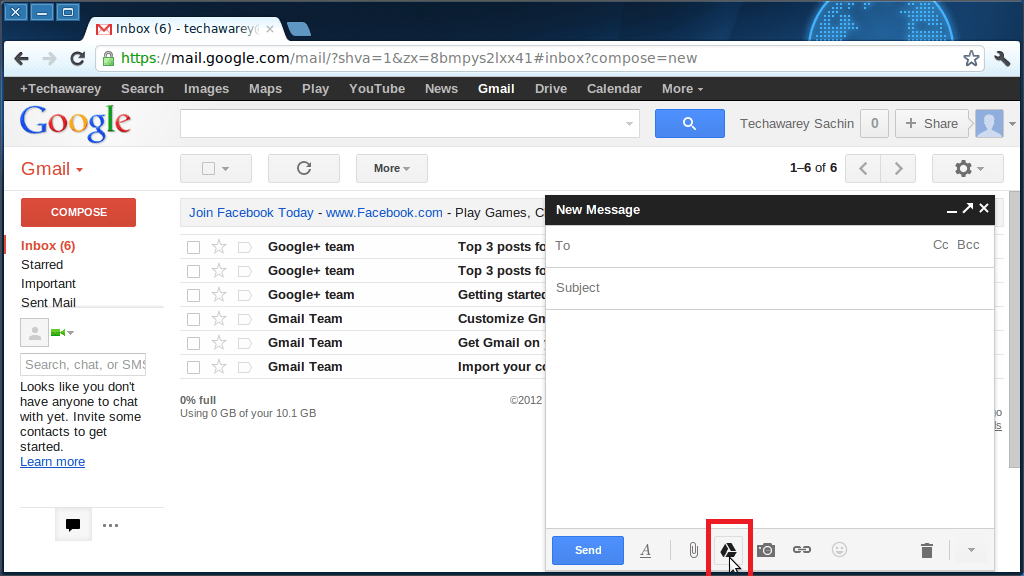This screenshot has height=576, width=1024.
Task: Refresh the inbox with circular arrow button
Action: 304,168
